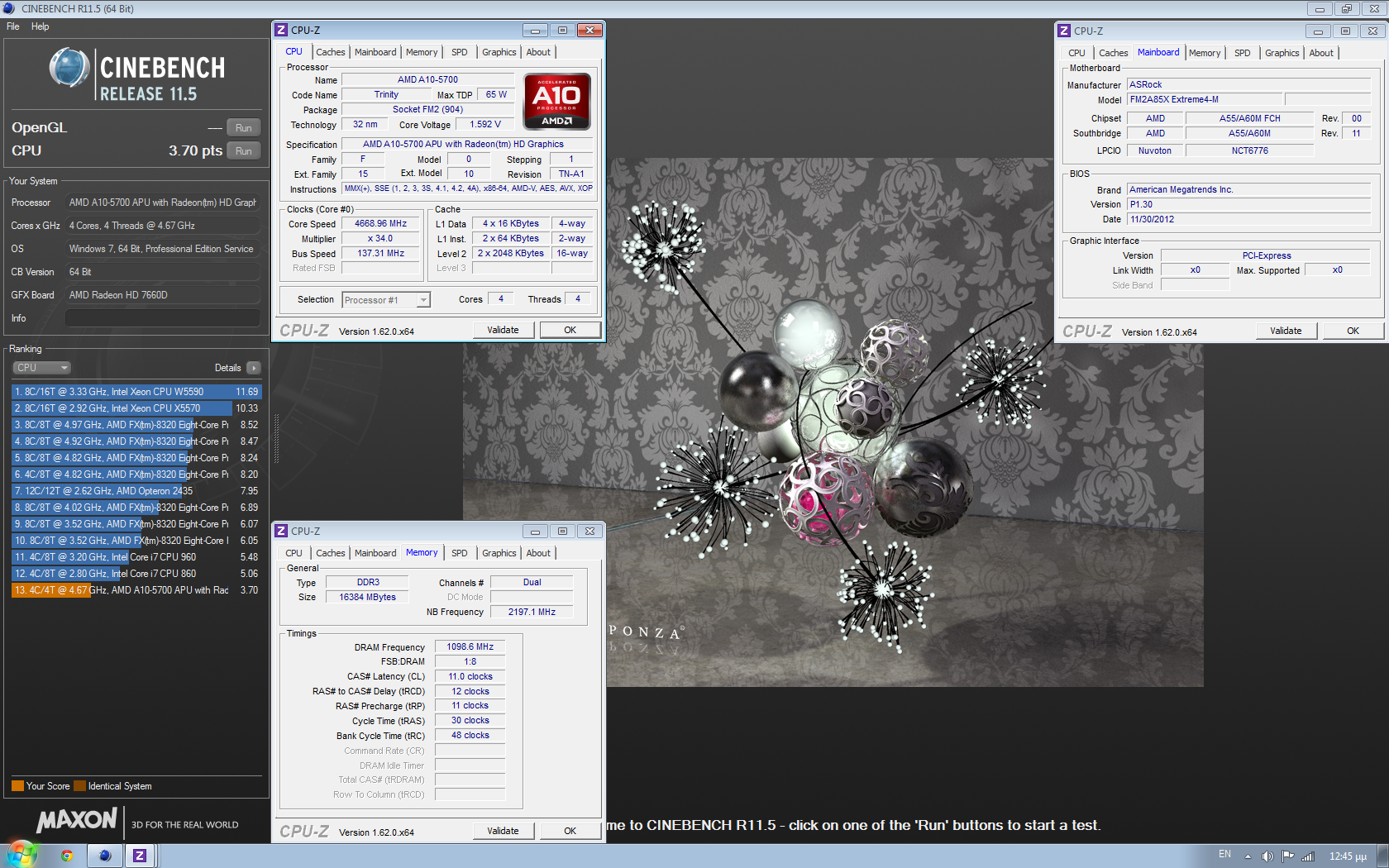
Task: Click the Core Speed 4668.96 MHz value
Action: [x=380, y=224]
